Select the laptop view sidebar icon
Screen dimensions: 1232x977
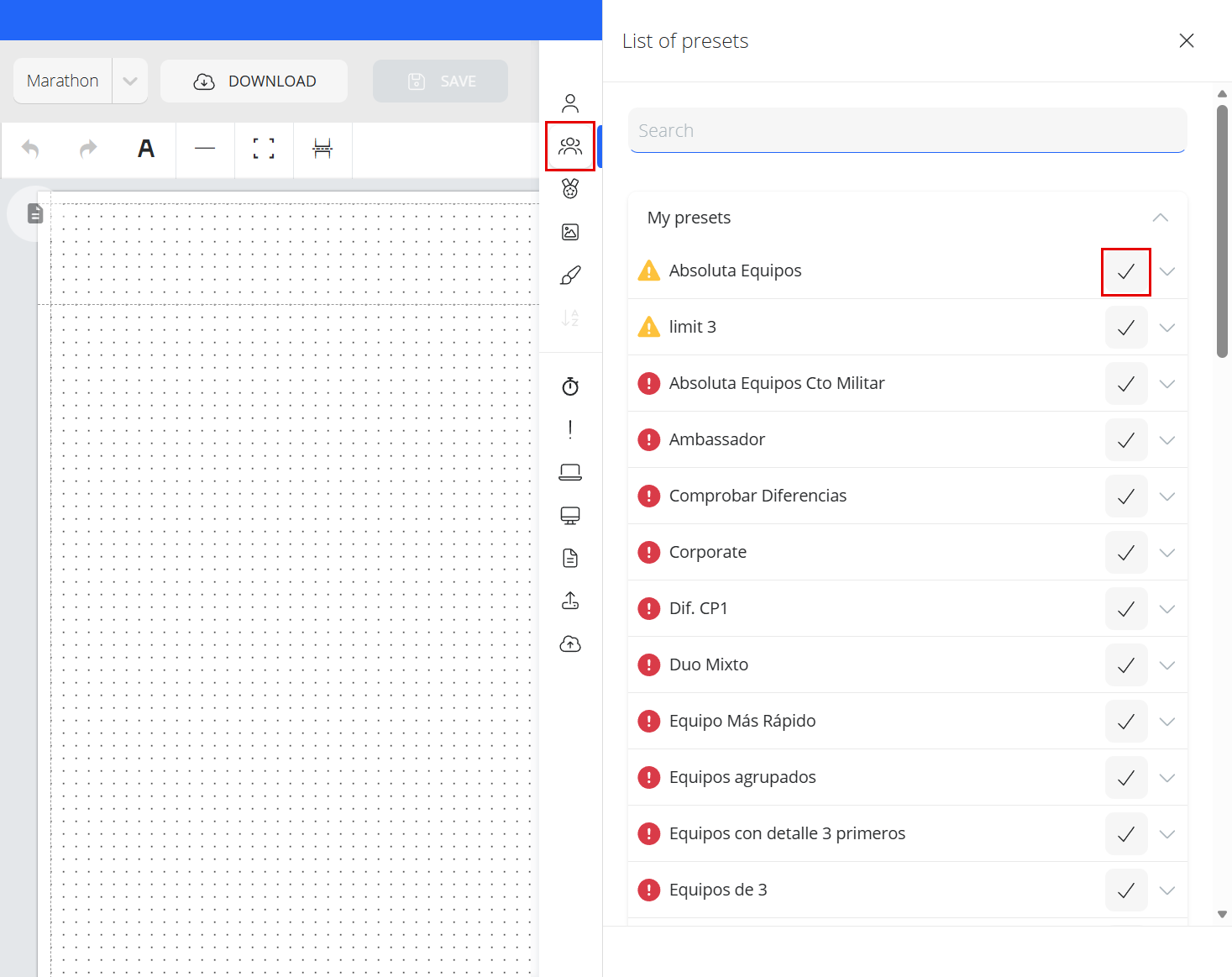coord(570,472)
